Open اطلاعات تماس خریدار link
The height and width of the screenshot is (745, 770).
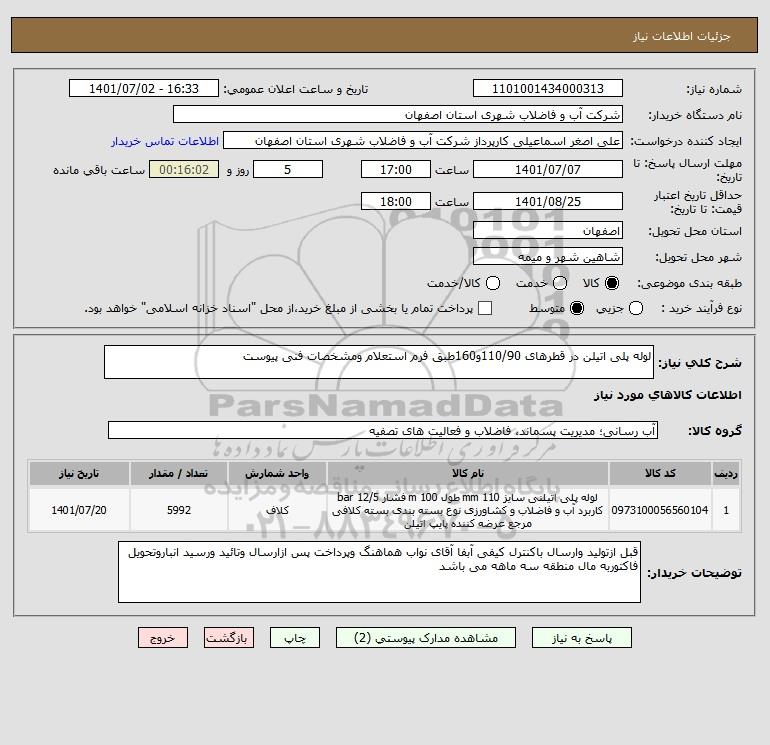pos(165,141)
